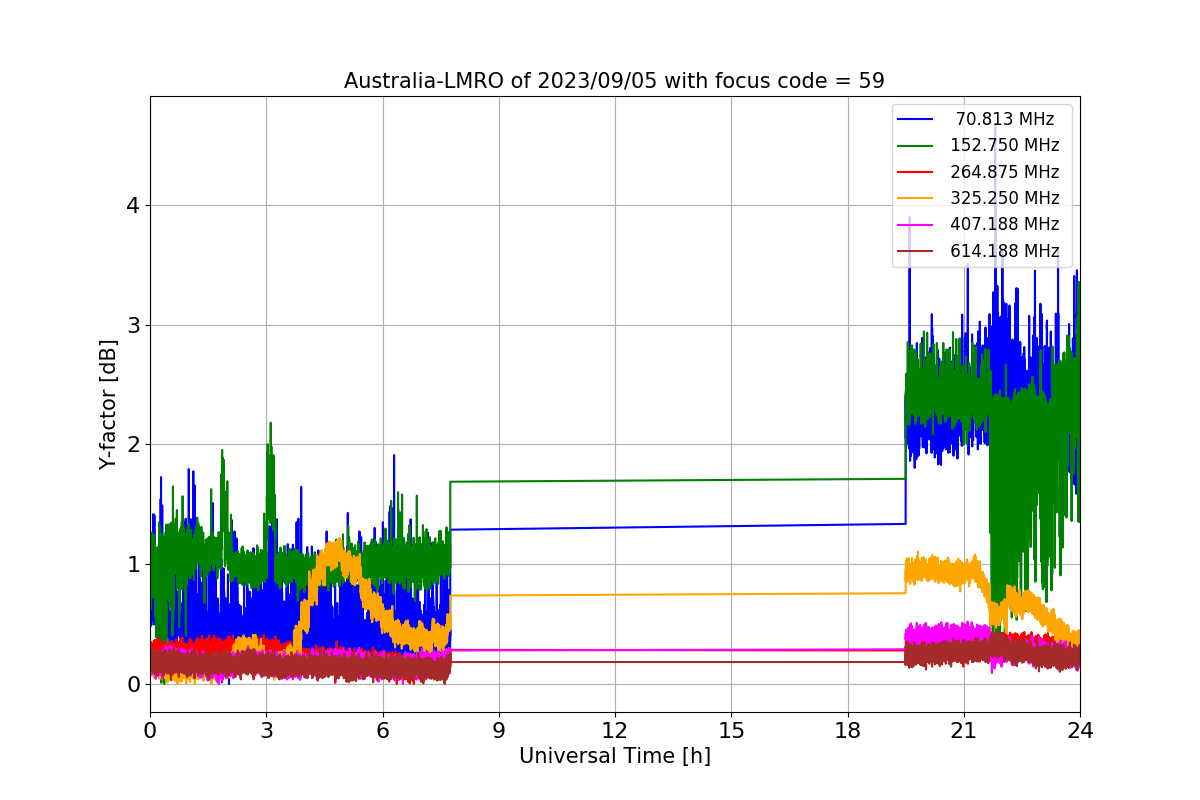Screen dimensions: 1200x800
Task: Select the '152.750 MHz' legend entry
Action: pyautogui.click(x=1005, y=145)
